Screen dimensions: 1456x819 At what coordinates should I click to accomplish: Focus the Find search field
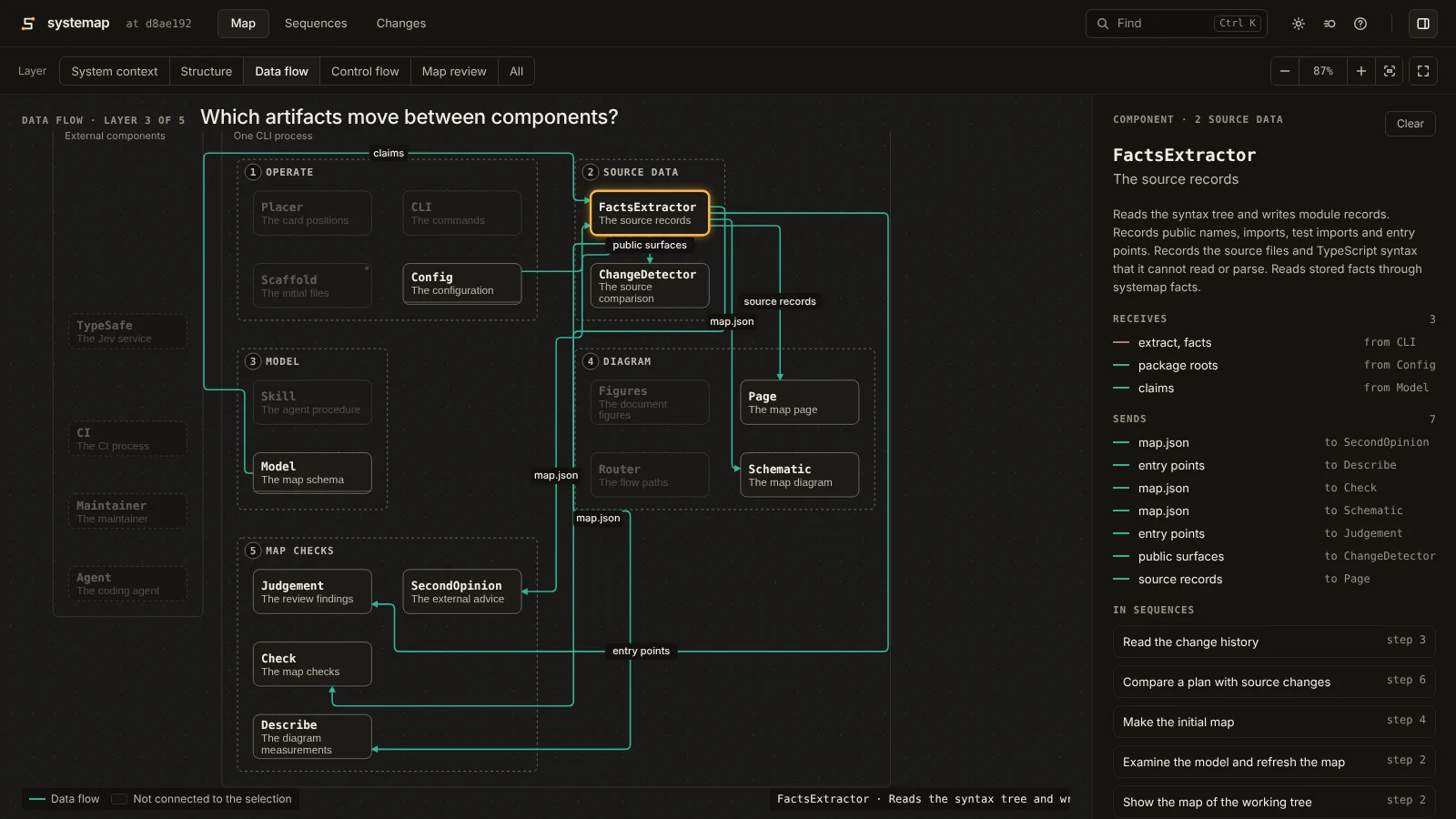[1176, 24]
